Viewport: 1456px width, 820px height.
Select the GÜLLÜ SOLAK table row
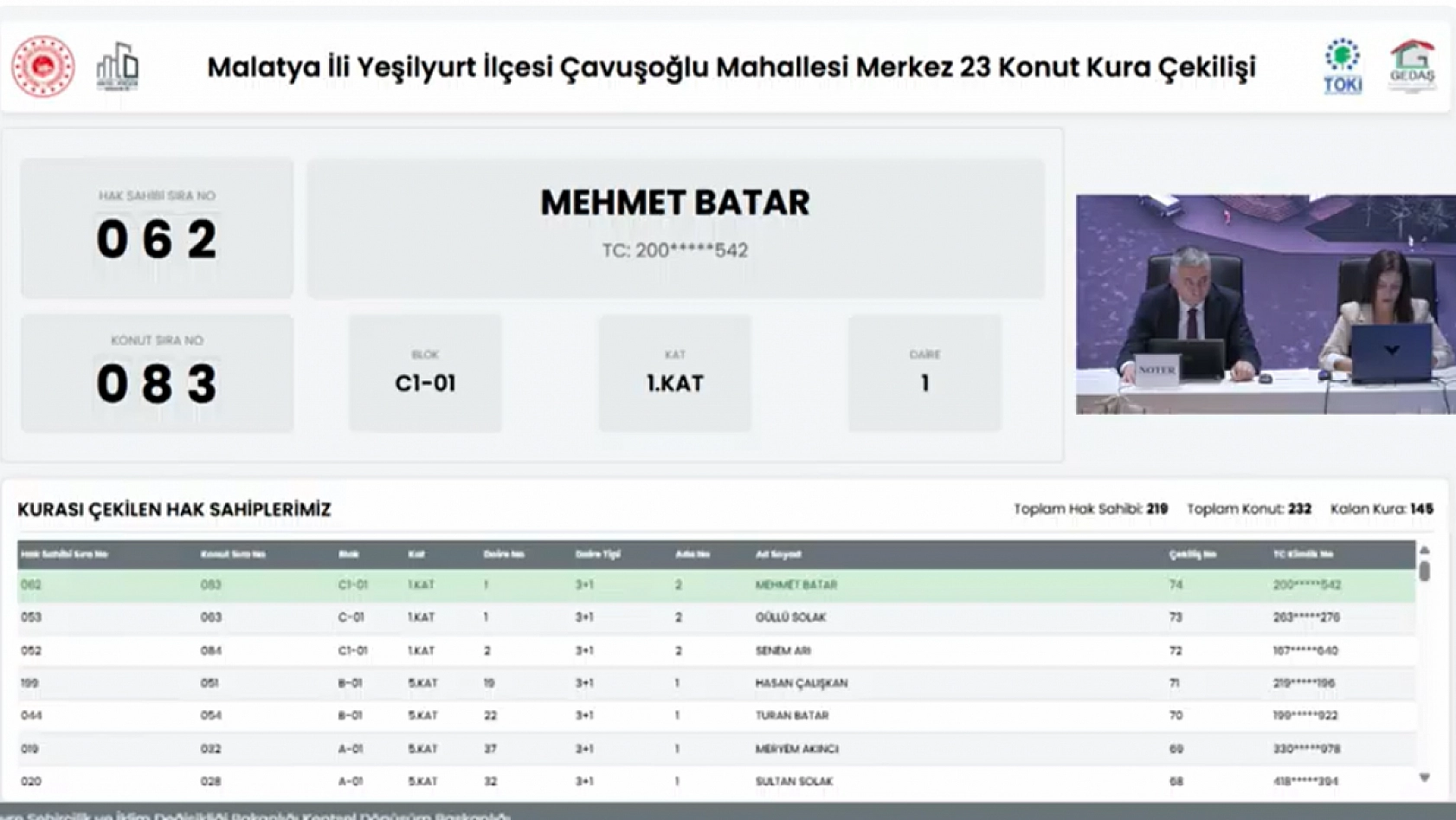coord(606,617)
